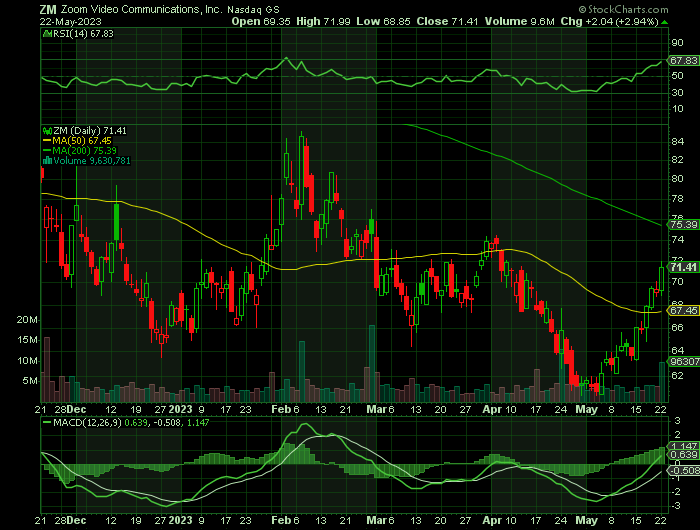Viewport: 700px width, 530px height.
Task: Click the 67.83 RSI tag on right axis
Action: click(683, 60)
